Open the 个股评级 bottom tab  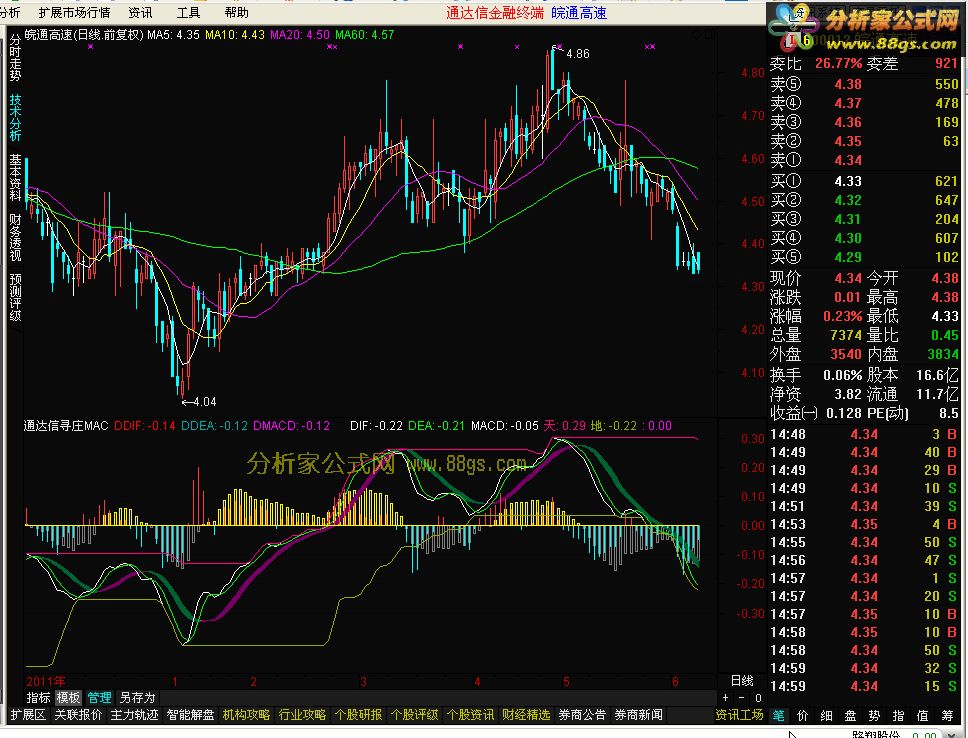(x=414, y=715)
